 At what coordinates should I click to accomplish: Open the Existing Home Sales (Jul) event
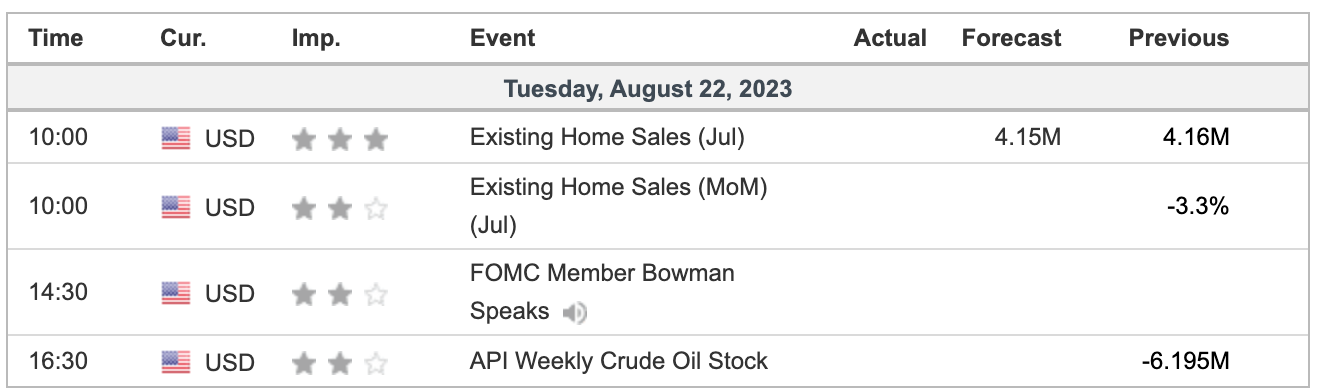point(607,137)
